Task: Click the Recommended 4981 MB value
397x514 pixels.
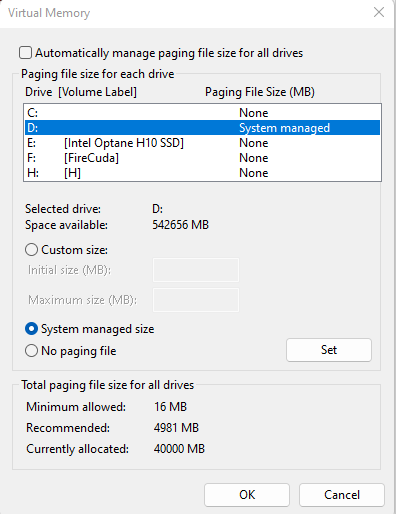Action: pyautogui.click(x=176, y=428)
